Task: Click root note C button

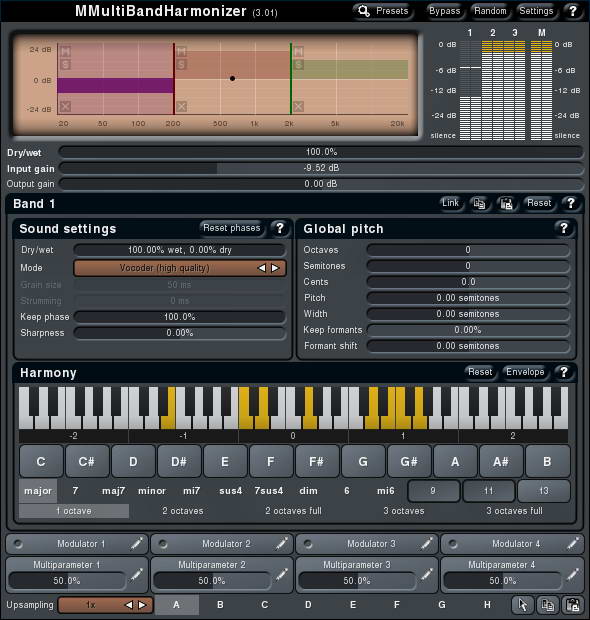Action: click(x=41, y=461)
